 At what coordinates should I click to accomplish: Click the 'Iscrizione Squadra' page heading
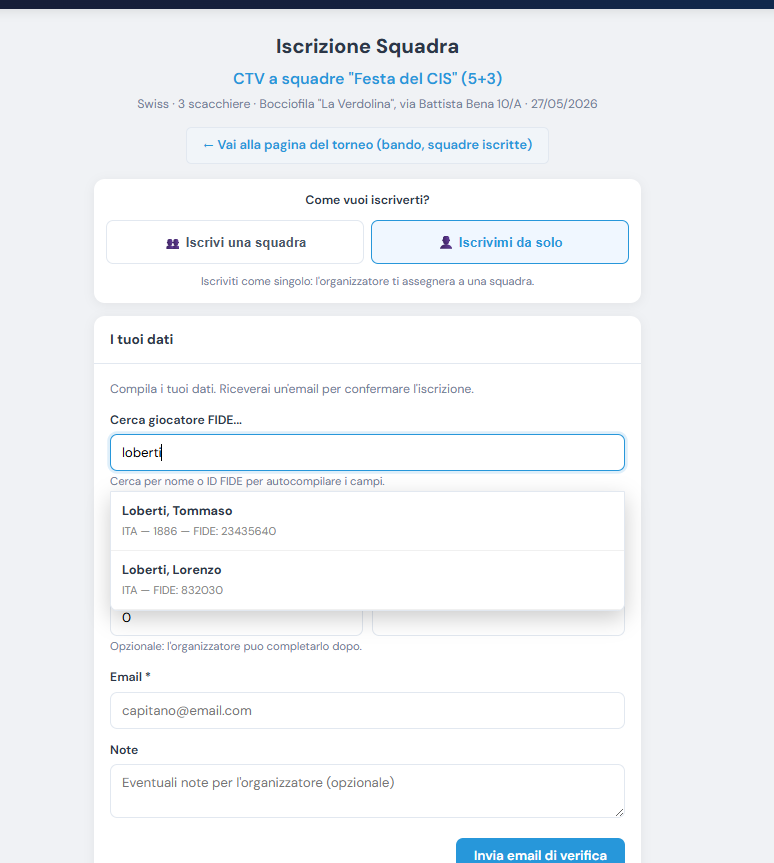pos(367,46)
